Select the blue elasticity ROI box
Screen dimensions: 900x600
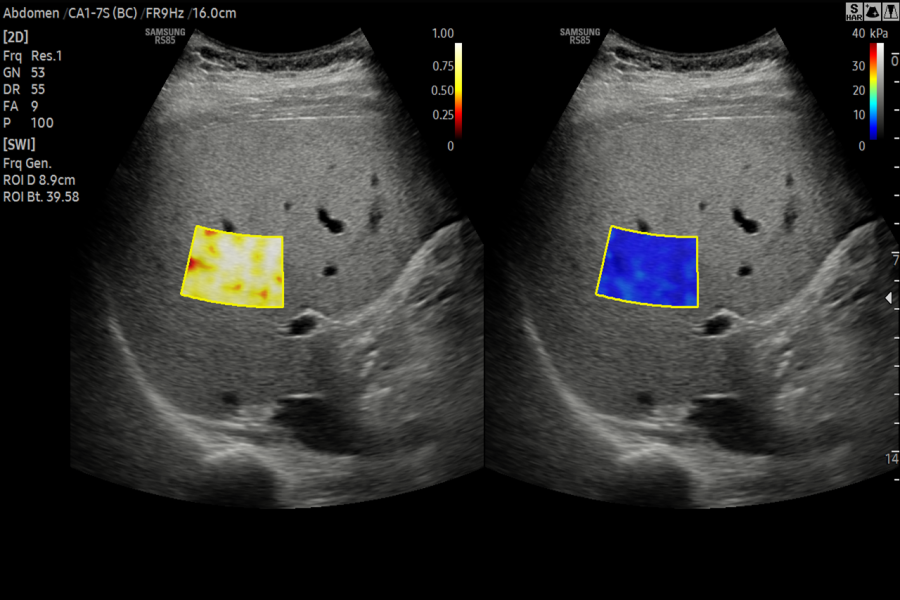pyautogui.click(x=651, y=267)
